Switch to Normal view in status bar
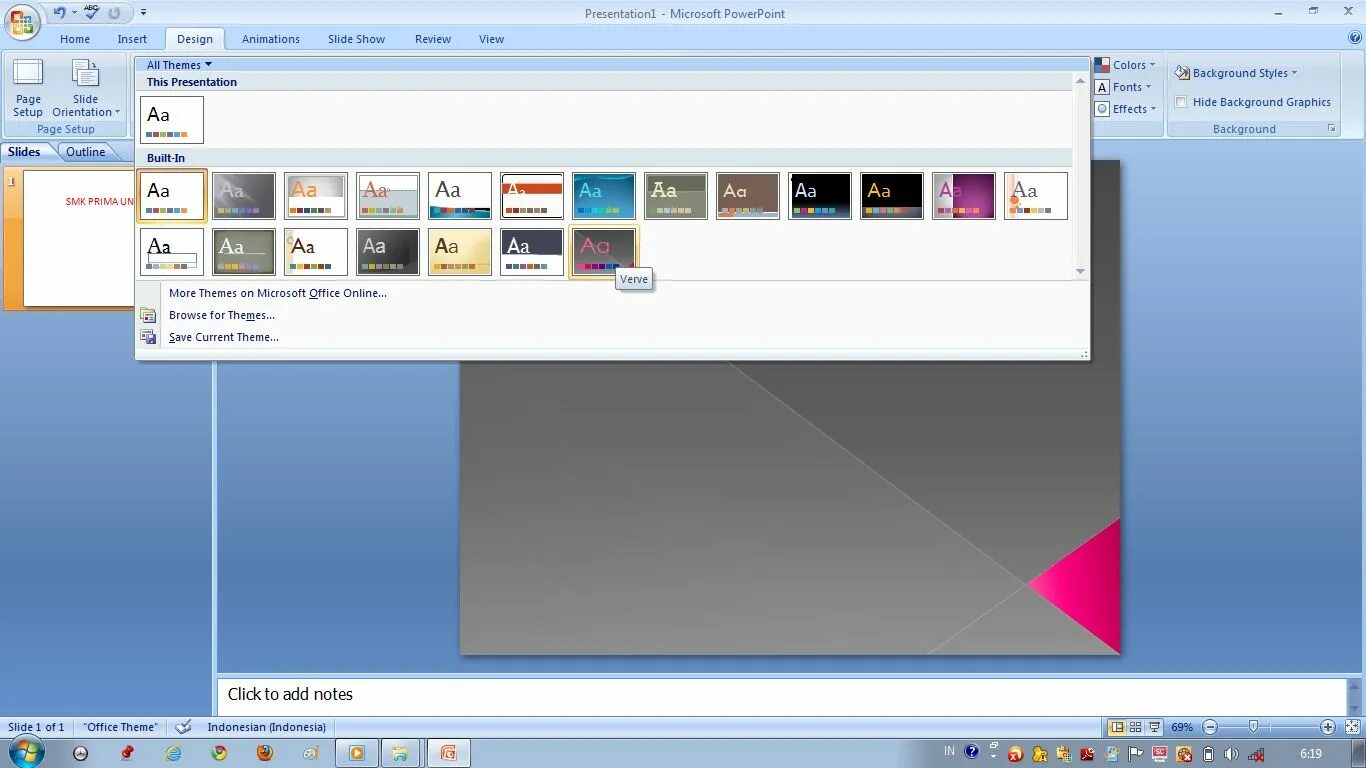 [1118, 727]
